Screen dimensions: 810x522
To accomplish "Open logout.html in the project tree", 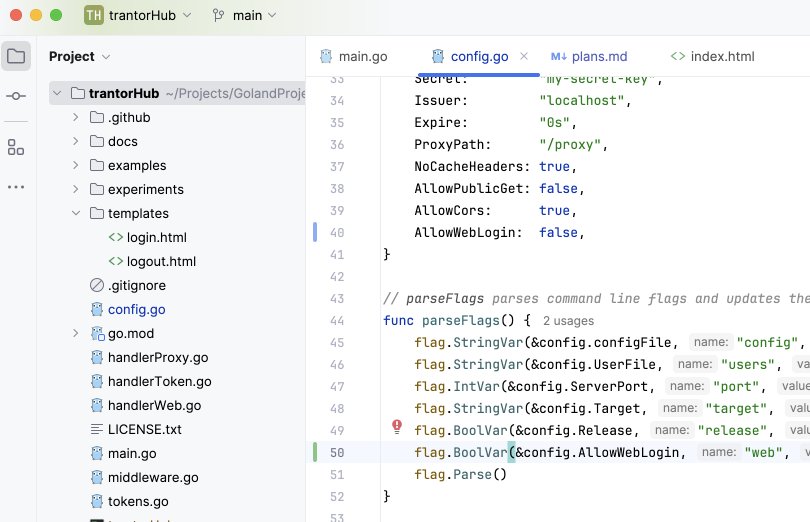I will (161, 261).
